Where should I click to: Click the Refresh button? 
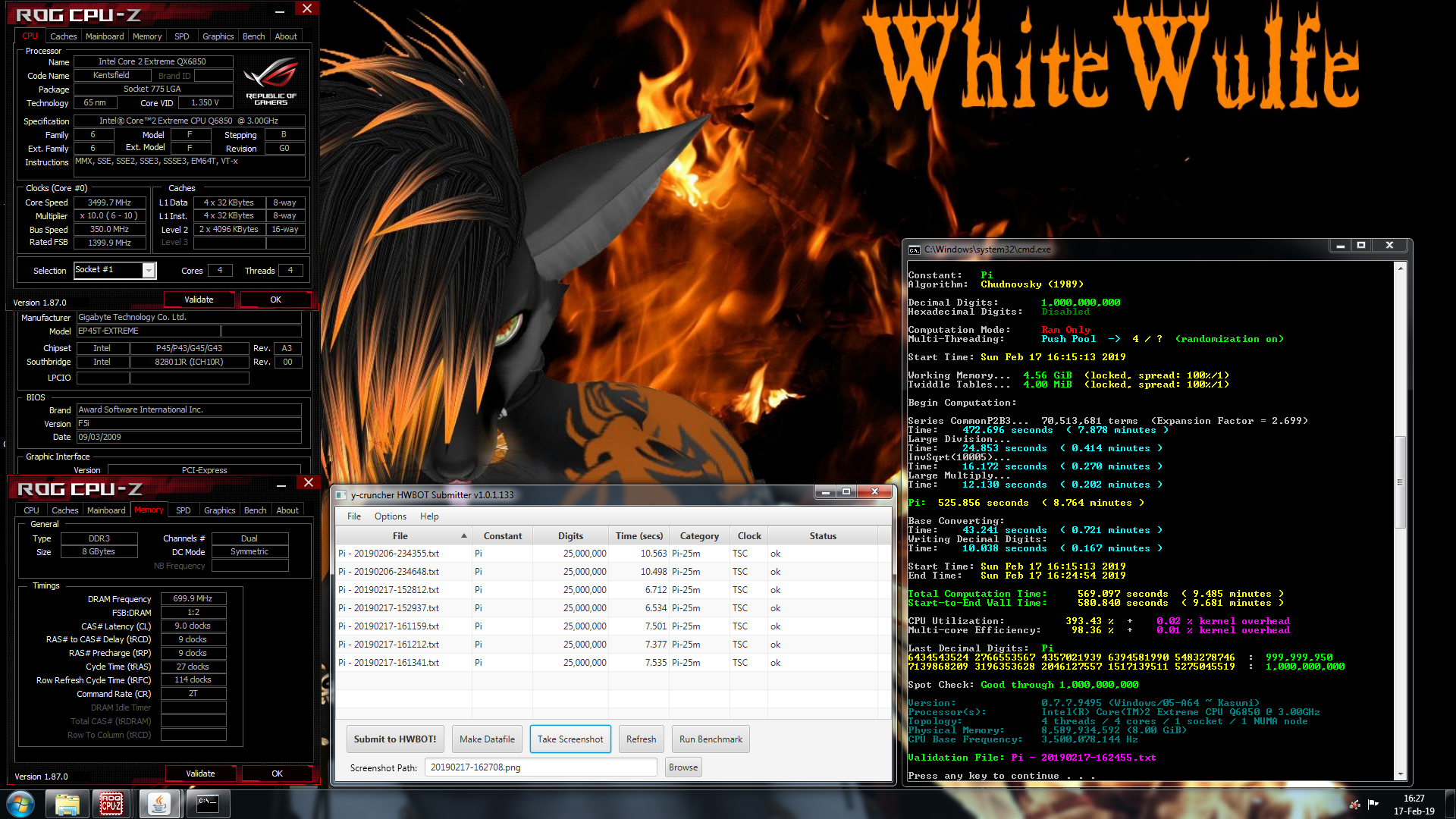click(x=642, y=739)
